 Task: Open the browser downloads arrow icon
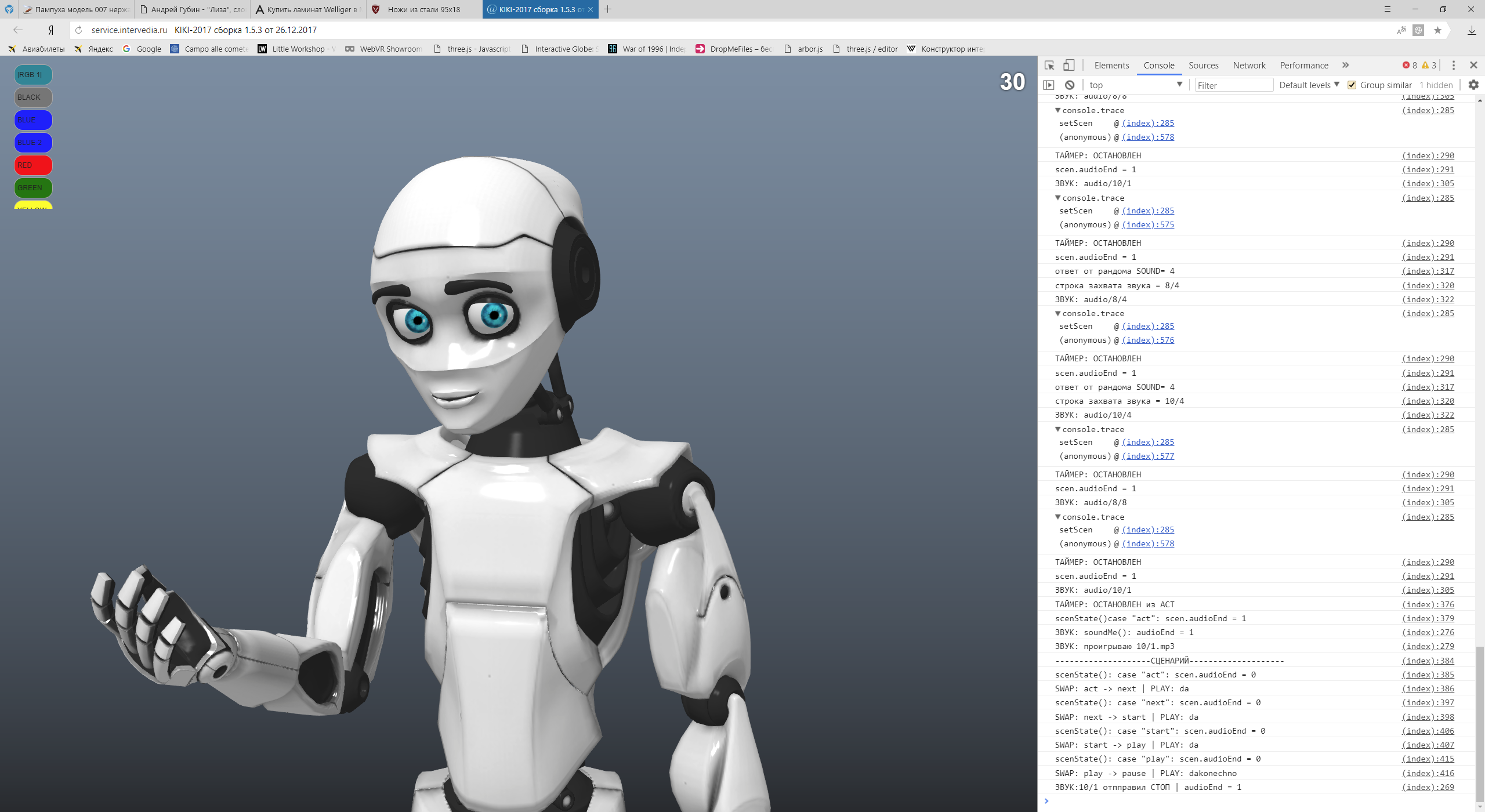pyautogui.click(x=1472, y=30)
